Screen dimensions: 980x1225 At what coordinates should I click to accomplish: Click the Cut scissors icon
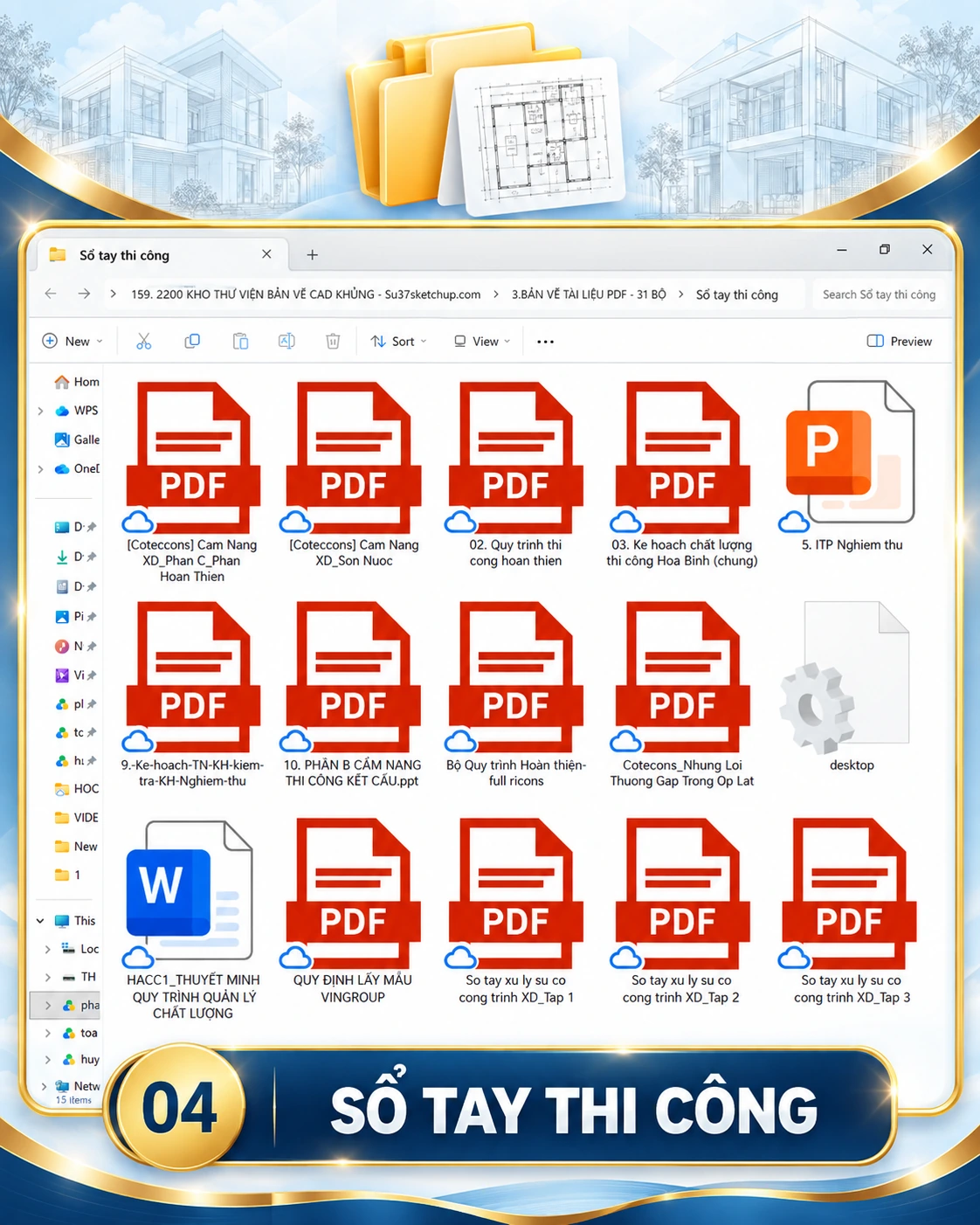click(144, 342)
